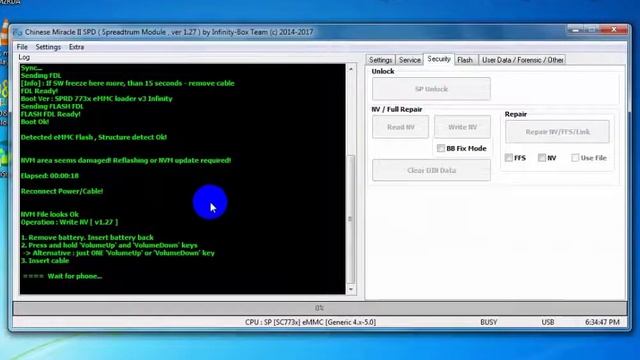This screenshot has width=640, height=360.
Task: Enable the Use File checkbox
Action: [575, 158]
